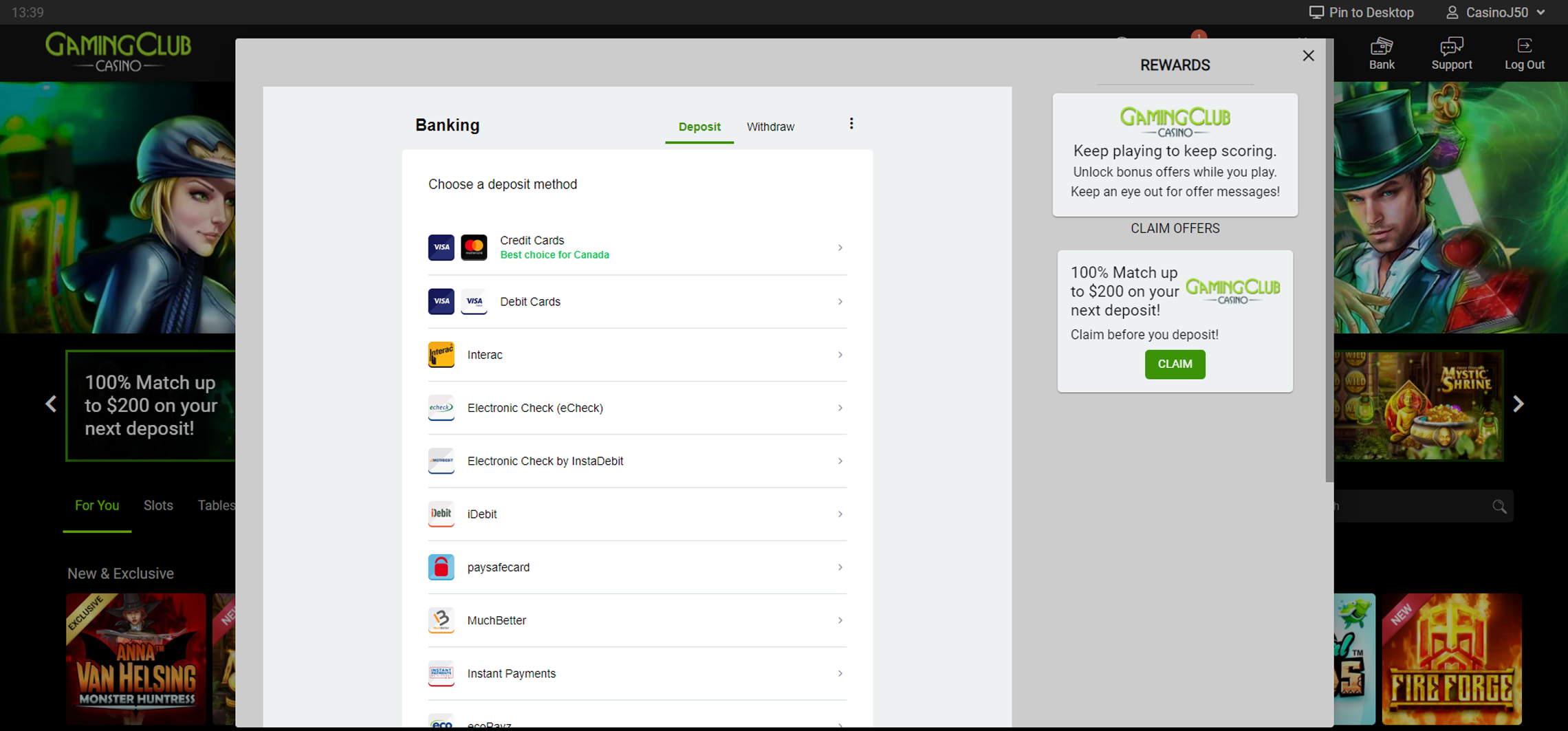
Task: Click Gaming Club logo in rewards card
Action: point(1175,122)
